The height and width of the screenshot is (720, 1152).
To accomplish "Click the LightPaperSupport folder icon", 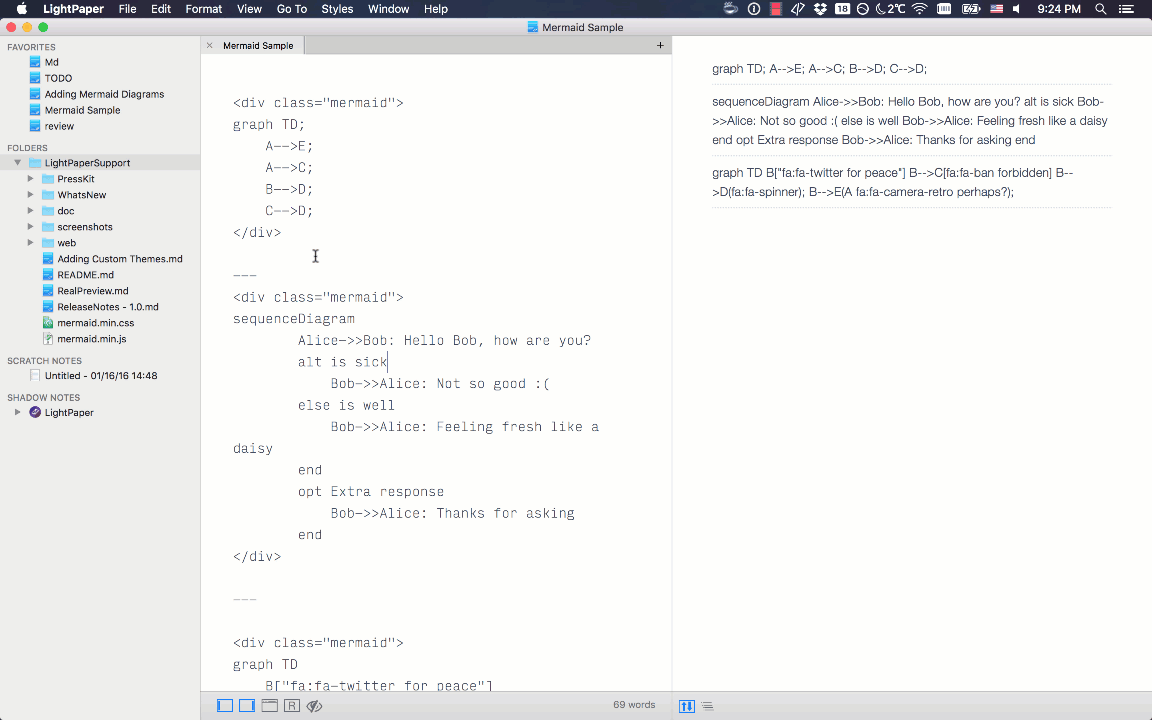I will point(35,162).
